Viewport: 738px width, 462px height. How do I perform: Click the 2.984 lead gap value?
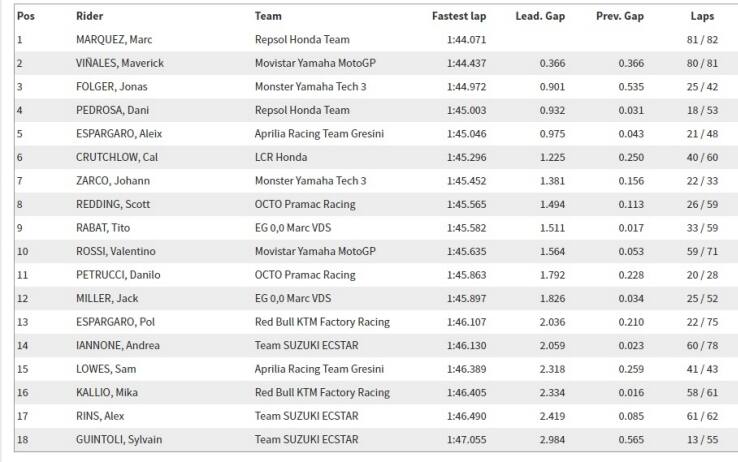pyautogui.click(x=554, y=439)
